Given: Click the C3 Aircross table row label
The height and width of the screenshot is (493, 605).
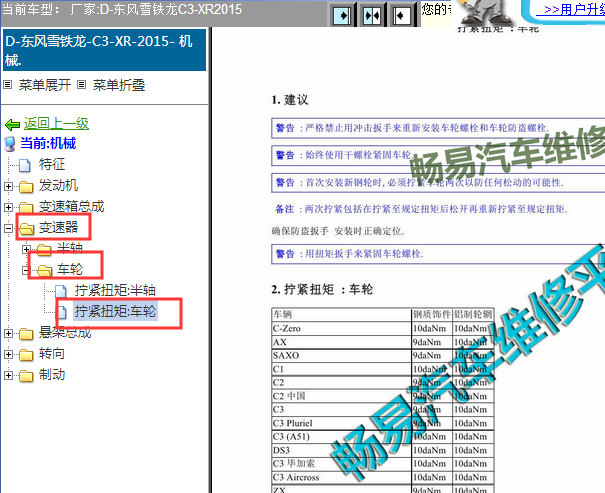Looking at the screenshot, I should (296, 477).
